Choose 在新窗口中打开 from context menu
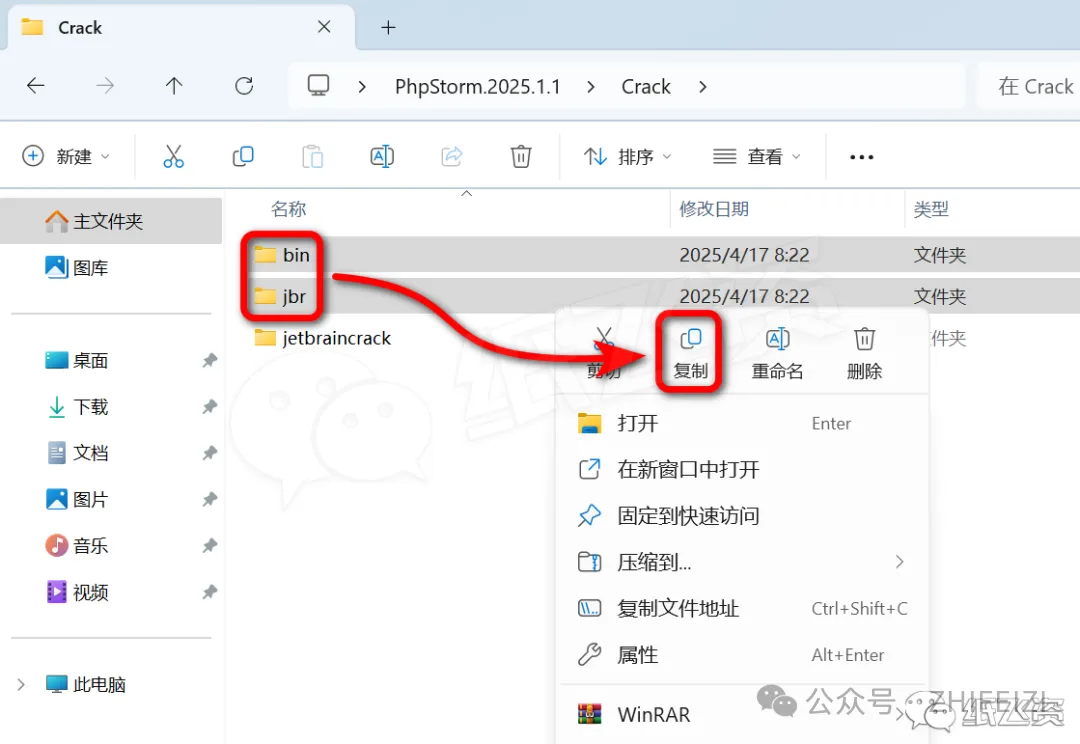The height and width of the screenshot is (744, 1080). coord(742,470)
